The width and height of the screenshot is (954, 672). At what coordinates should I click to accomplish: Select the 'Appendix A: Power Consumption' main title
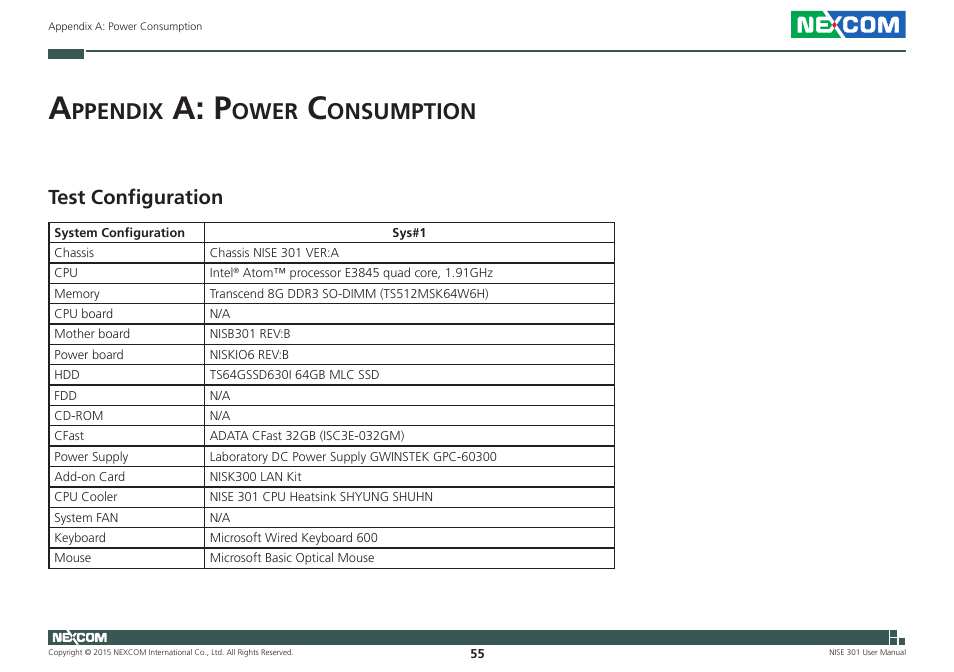tap(262, 108)
